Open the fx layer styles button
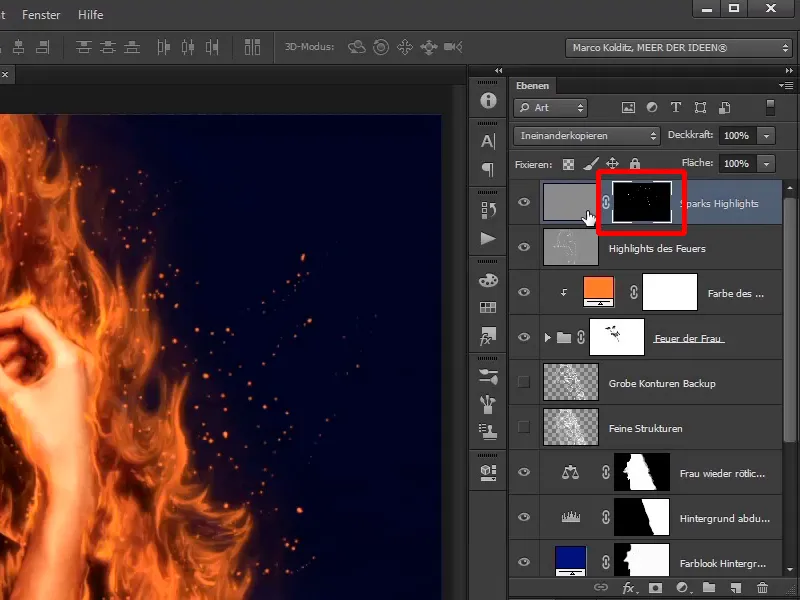800x600 pixels. [630, 588]
